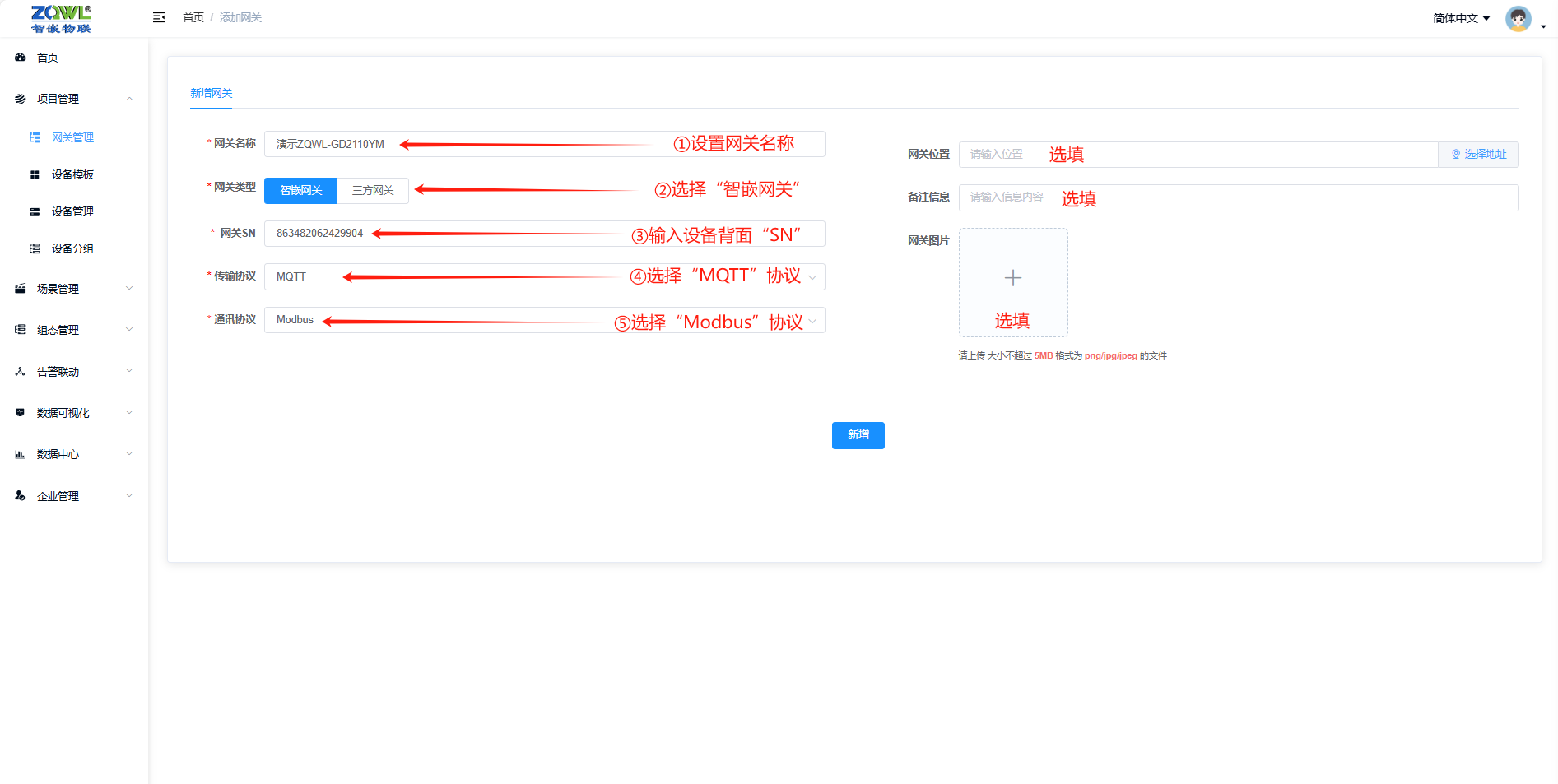Open 设备分组 in the sidebar
Image resolution: width=1558 pixels, height=784 pixels.
72,248
